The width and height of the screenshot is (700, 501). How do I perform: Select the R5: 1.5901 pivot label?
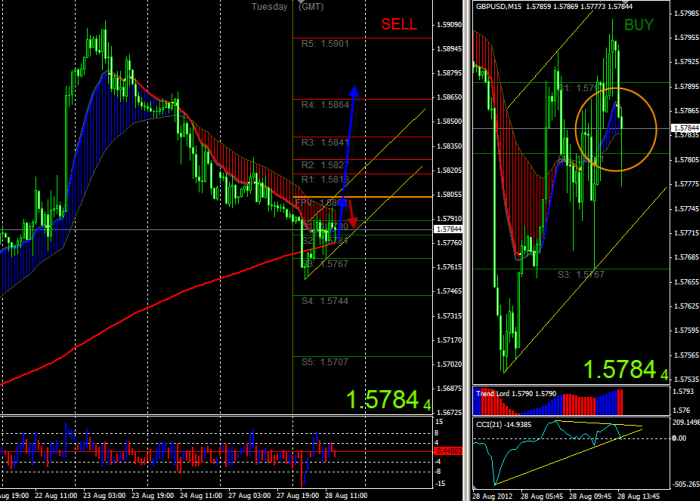point(325,44)
